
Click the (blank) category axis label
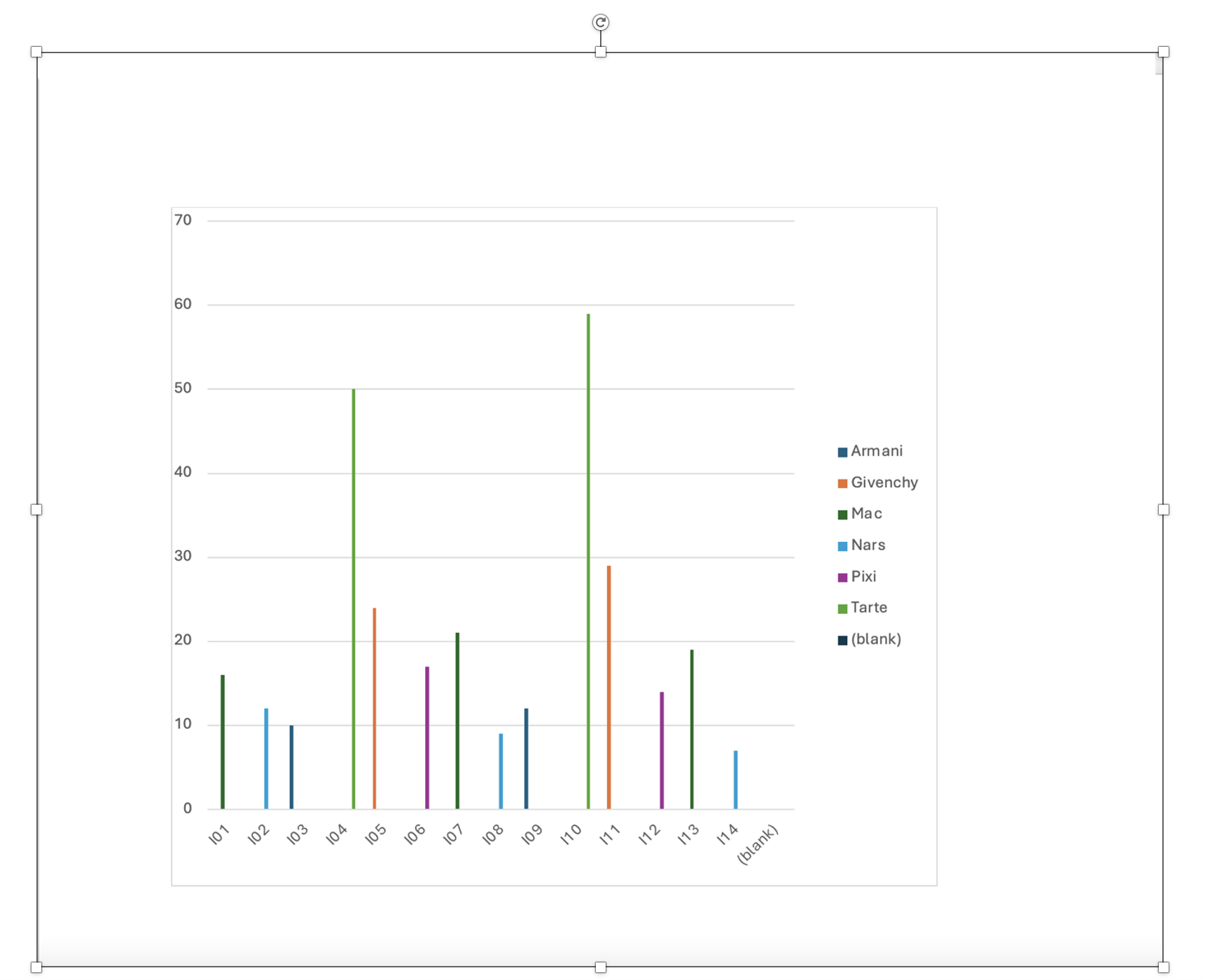pos(758,845)
